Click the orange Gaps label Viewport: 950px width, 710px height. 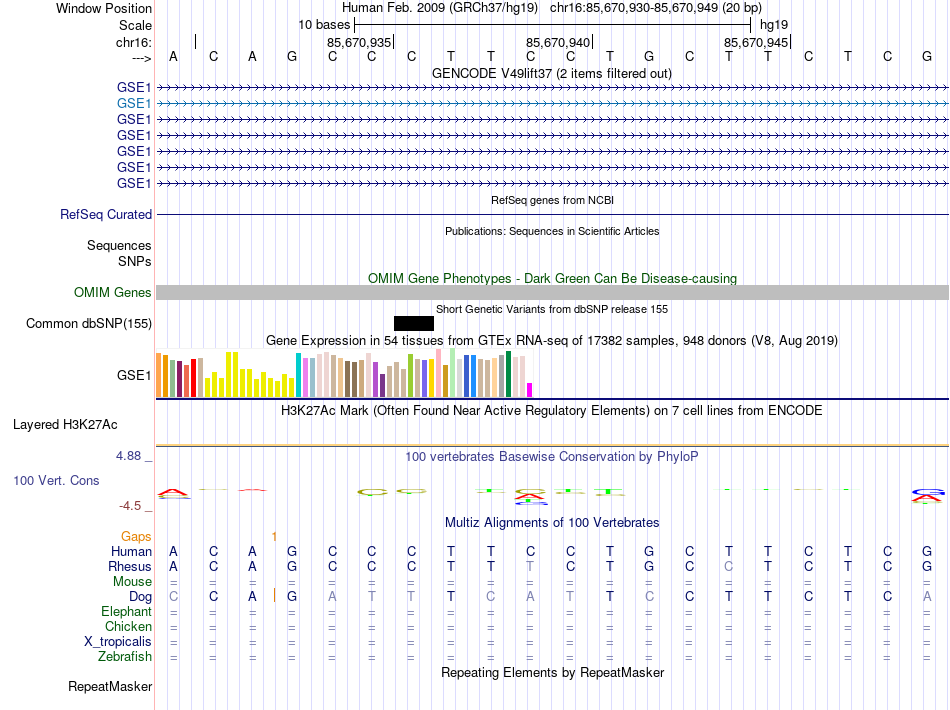pos(136,536)
